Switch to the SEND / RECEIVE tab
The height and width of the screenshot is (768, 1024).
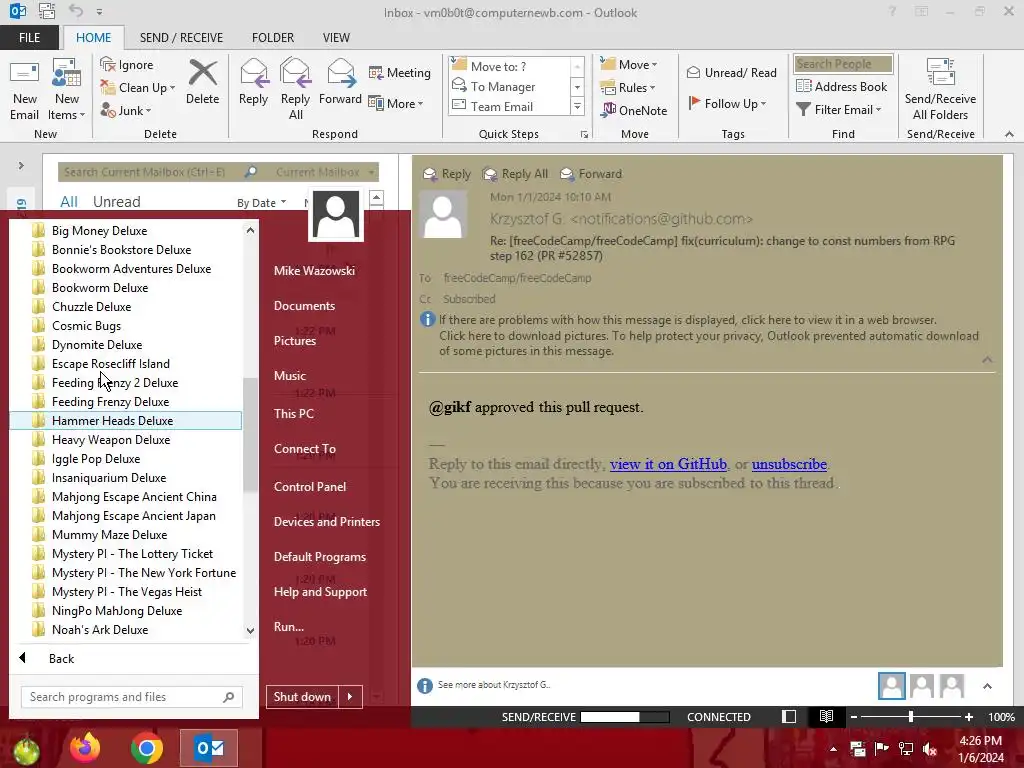click(181, 38)
